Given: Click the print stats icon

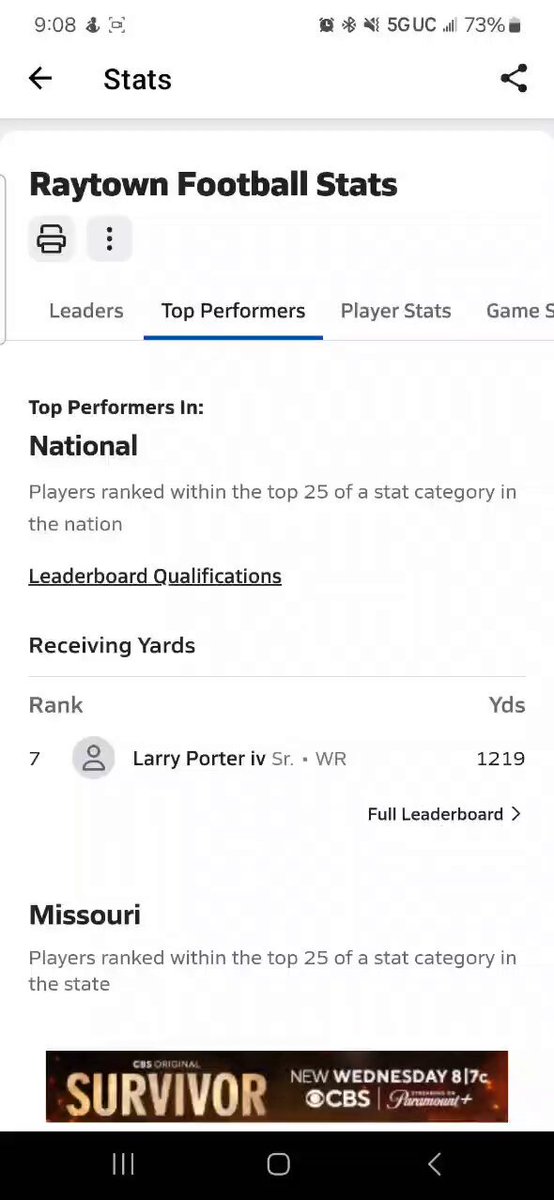Looking at the screenshot, I should (51, 239).
